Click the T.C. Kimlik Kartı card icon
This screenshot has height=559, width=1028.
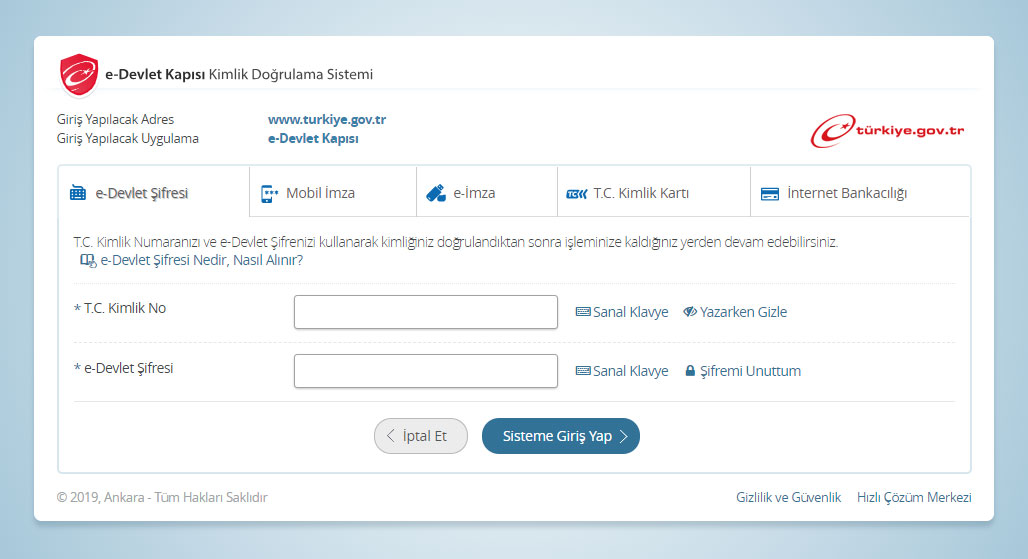click(x=577, y=194)
